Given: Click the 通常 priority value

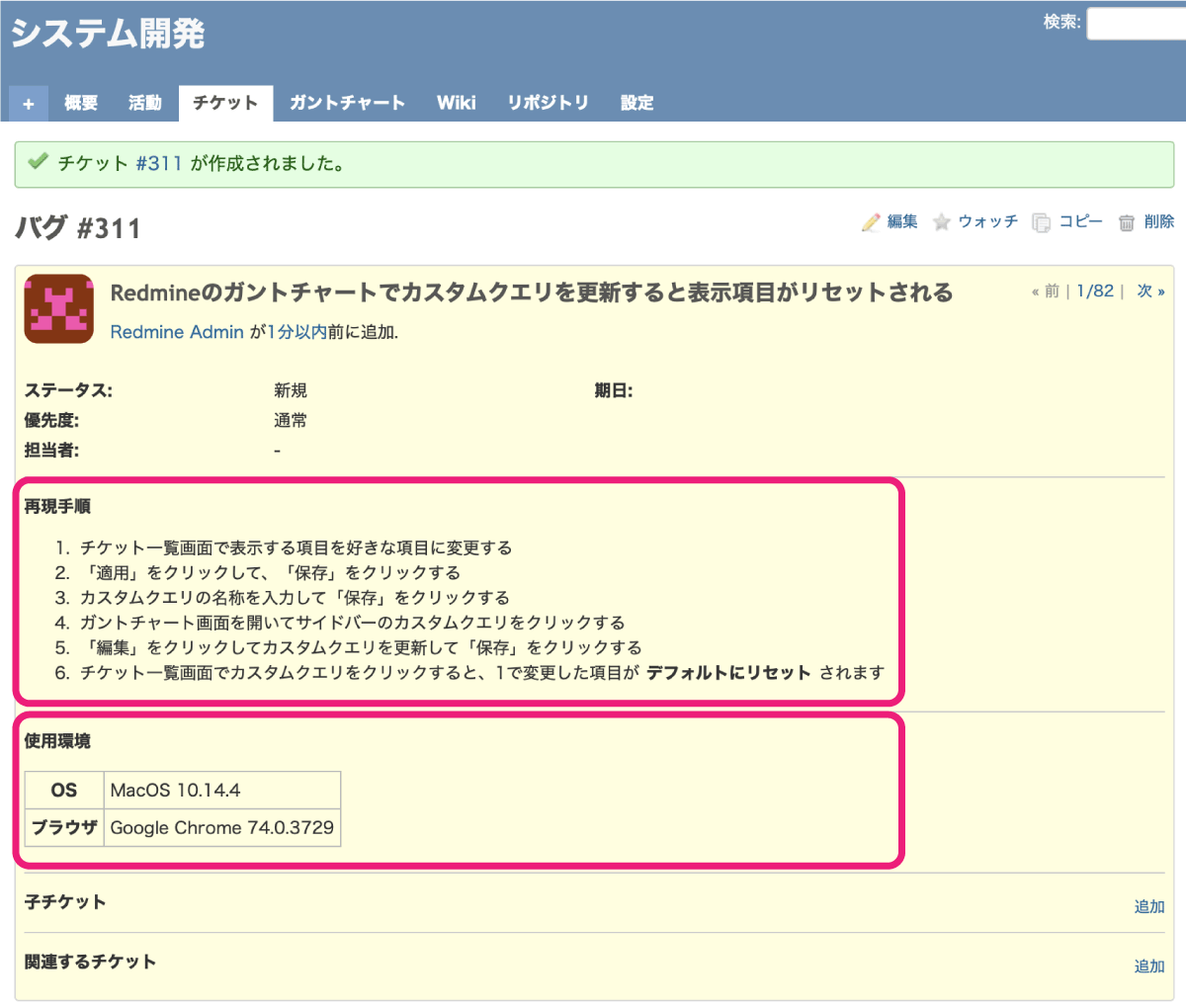Looking at the screenshot, I should tap(291, 420).
